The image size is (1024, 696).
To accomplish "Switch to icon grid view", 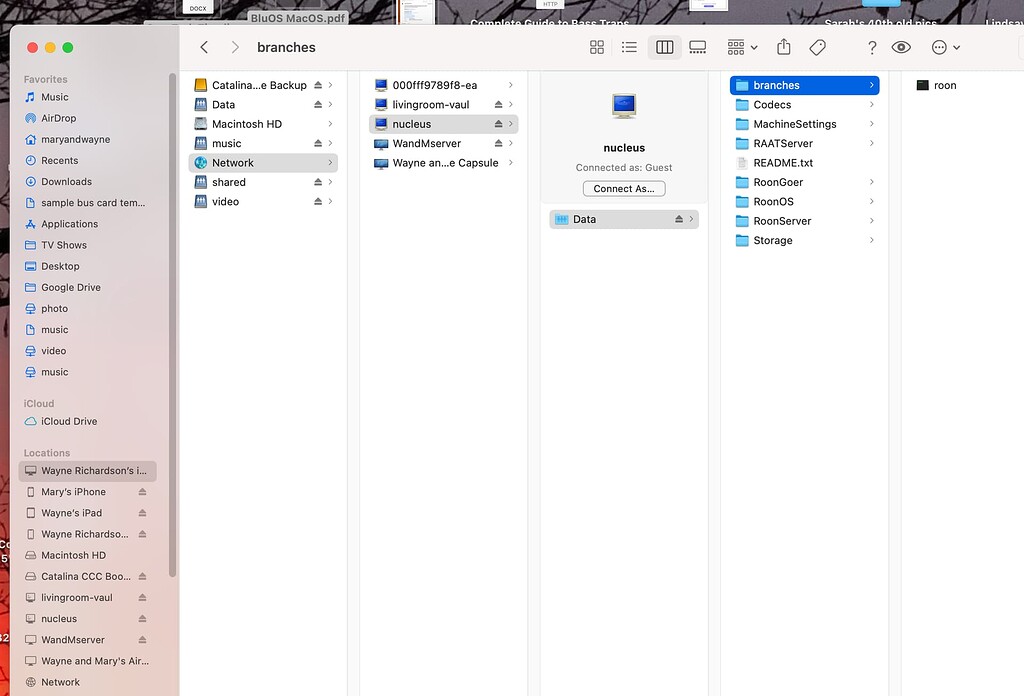I will 597,47.
